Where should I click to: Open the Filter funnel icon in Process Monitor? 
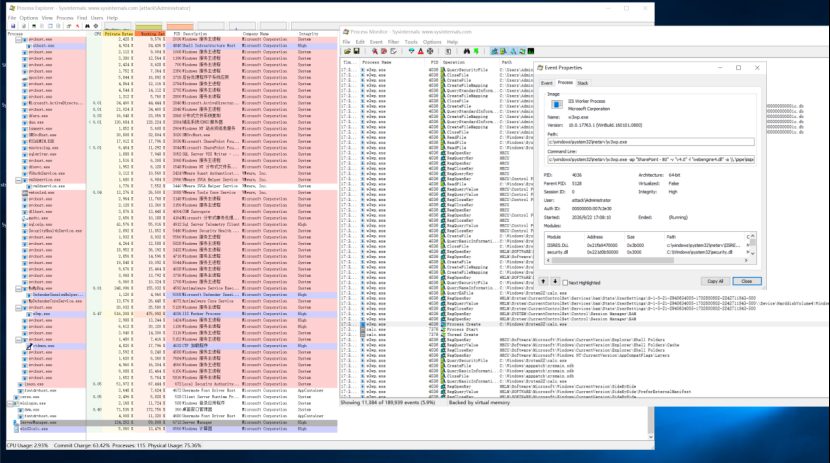pyautogui.click(x=411, y=51)
